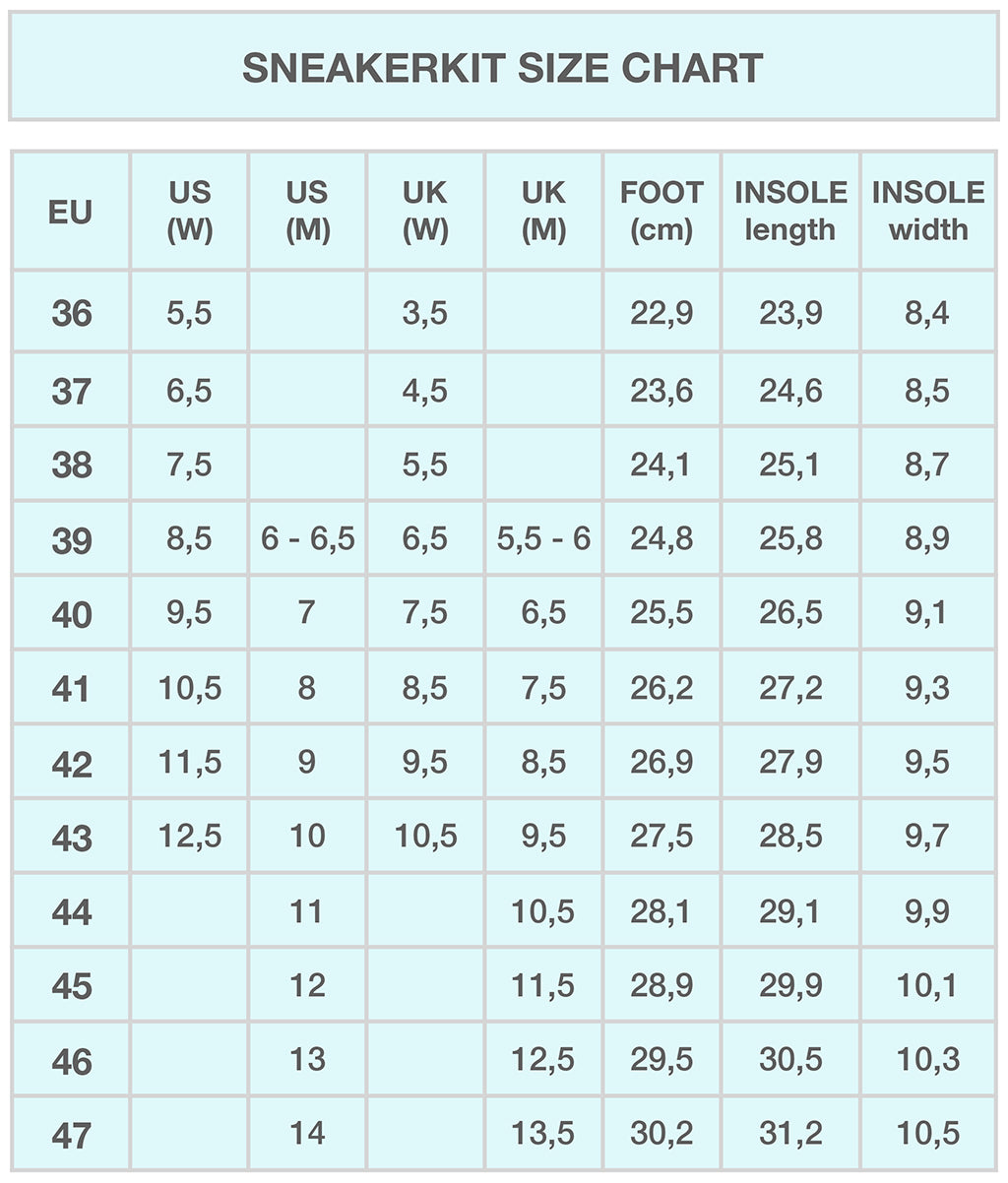Click the INSOLE width column header
The image size is (1008, 1183).
(927, 211)
